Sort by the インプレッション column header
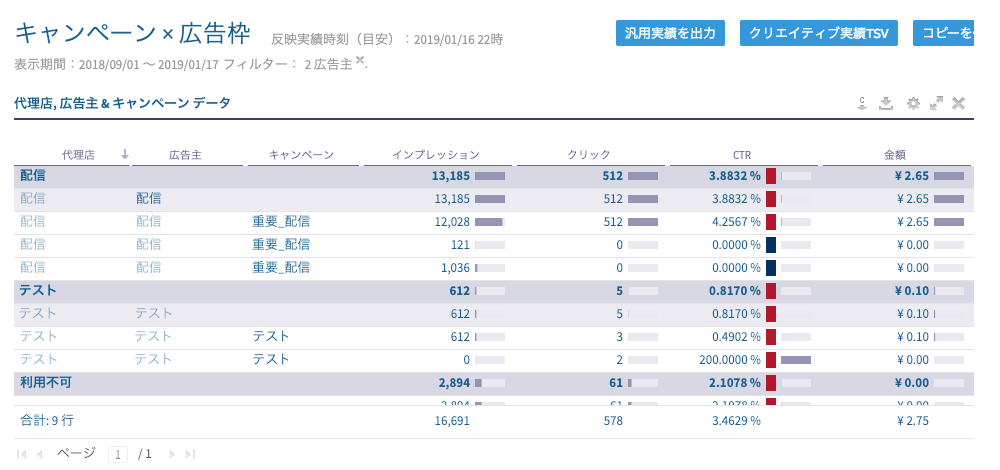This screenshot has width=1000, height=470. 435,155
